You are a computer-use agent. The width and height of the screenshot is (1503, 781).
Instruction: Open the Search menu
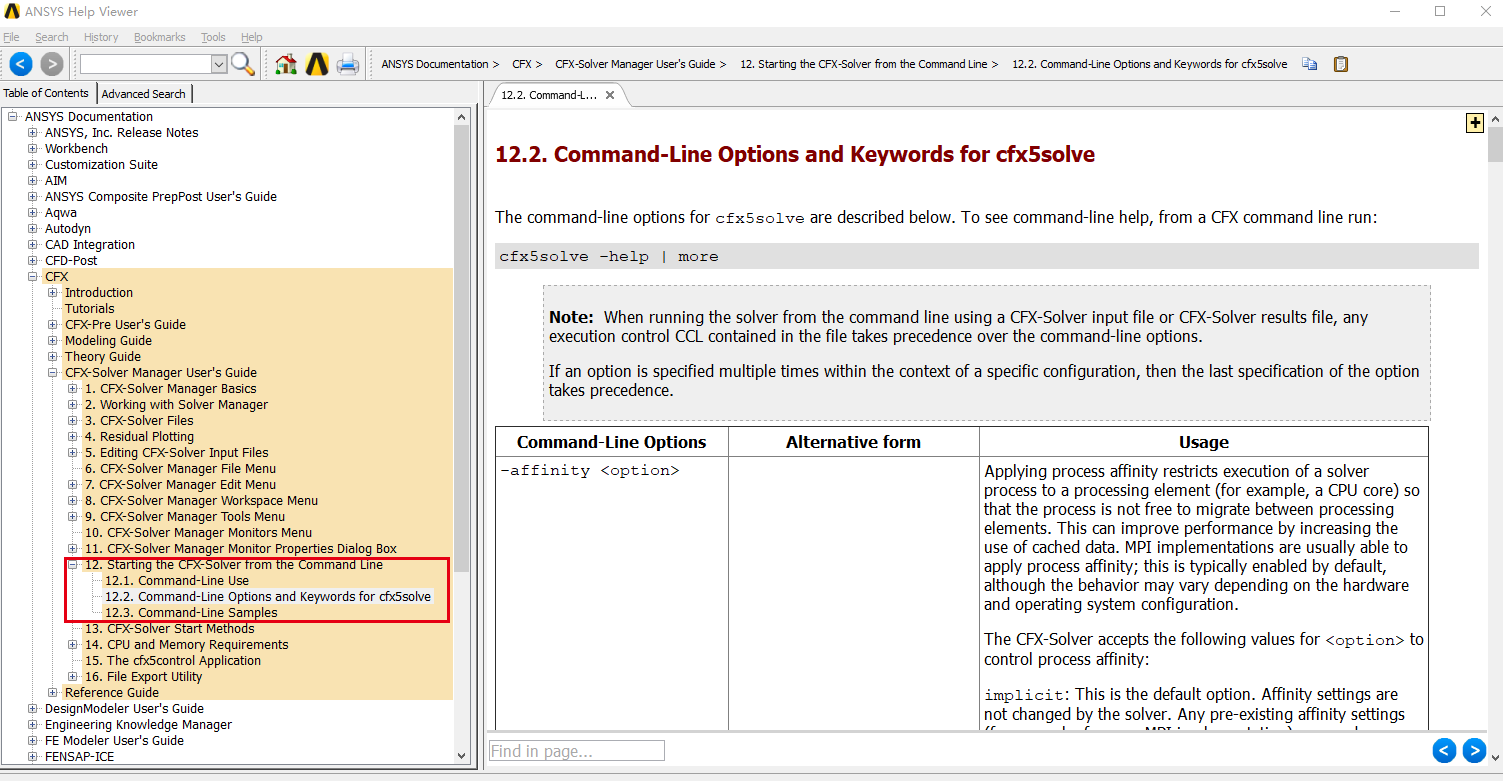tap(52, 37)
